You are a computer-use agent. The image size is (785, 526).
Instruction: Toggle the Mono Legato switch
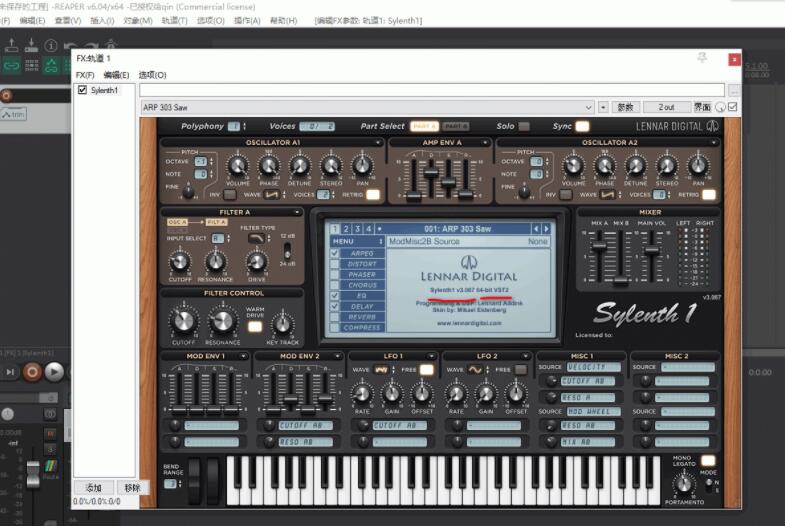pos(708,460)
